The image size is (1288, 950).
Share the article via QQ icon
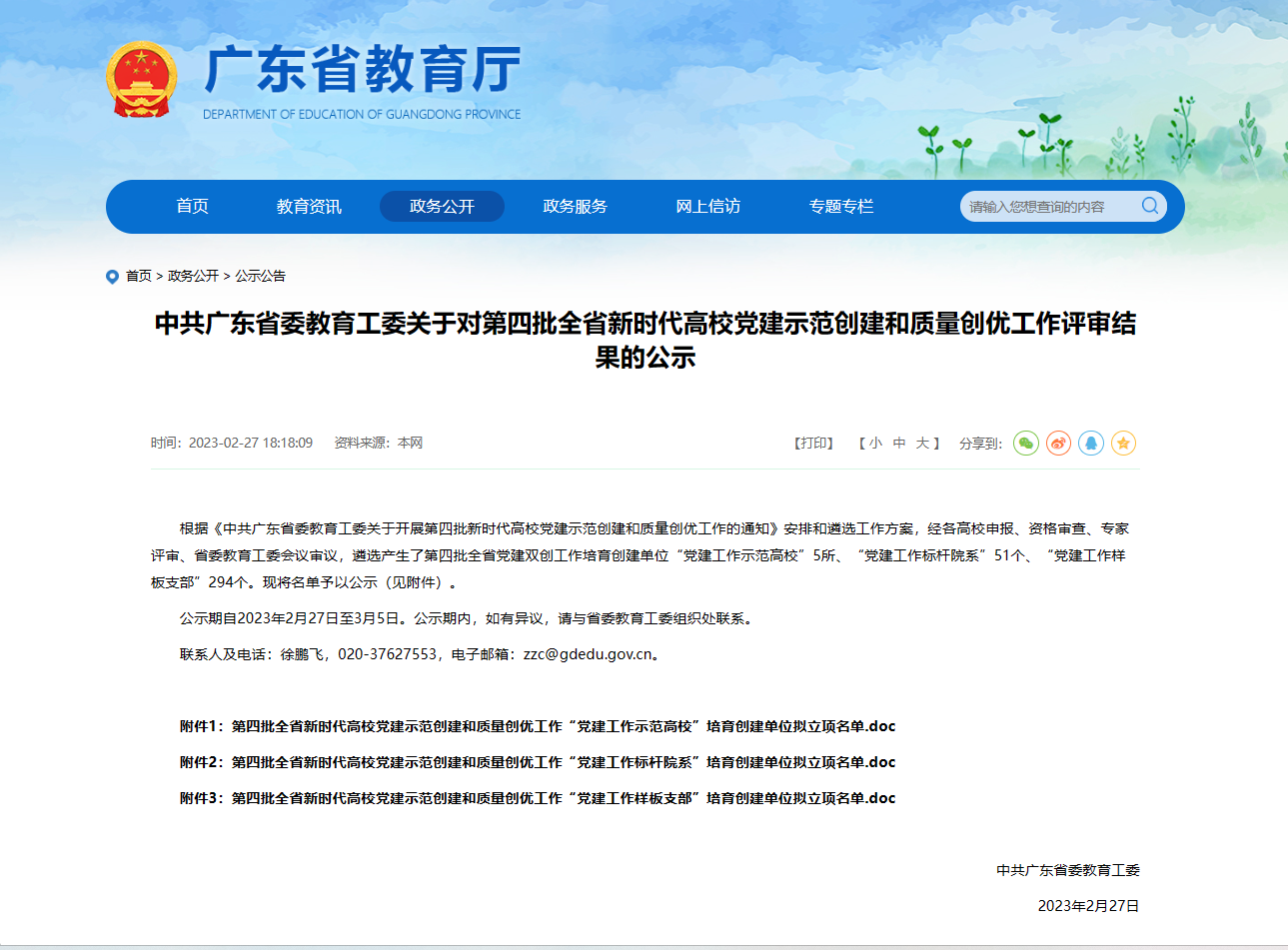(x=1091, y=443)
